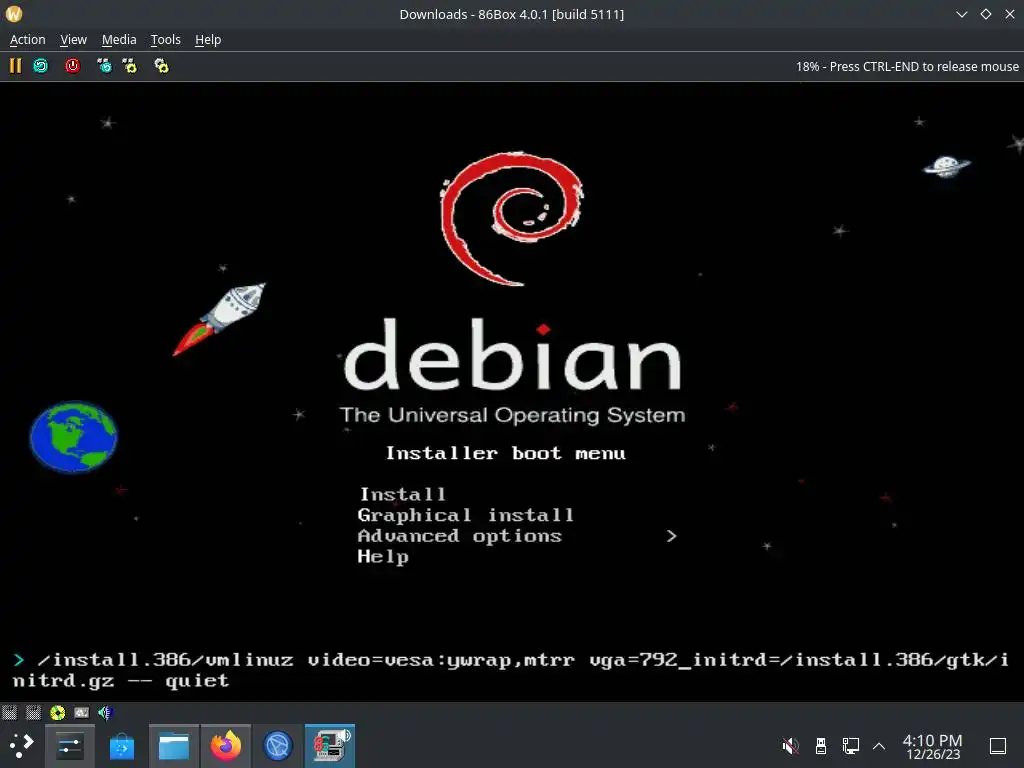This screenshot has height=768, width=1024.
Task: Open the Action menu
Action: [27, 40]
